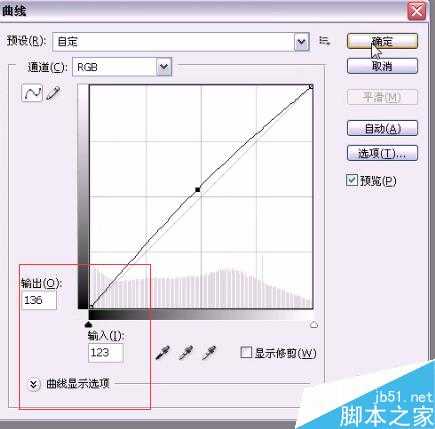
Task: Open the 预设 preset dropdown
Action: coord(181,42)
